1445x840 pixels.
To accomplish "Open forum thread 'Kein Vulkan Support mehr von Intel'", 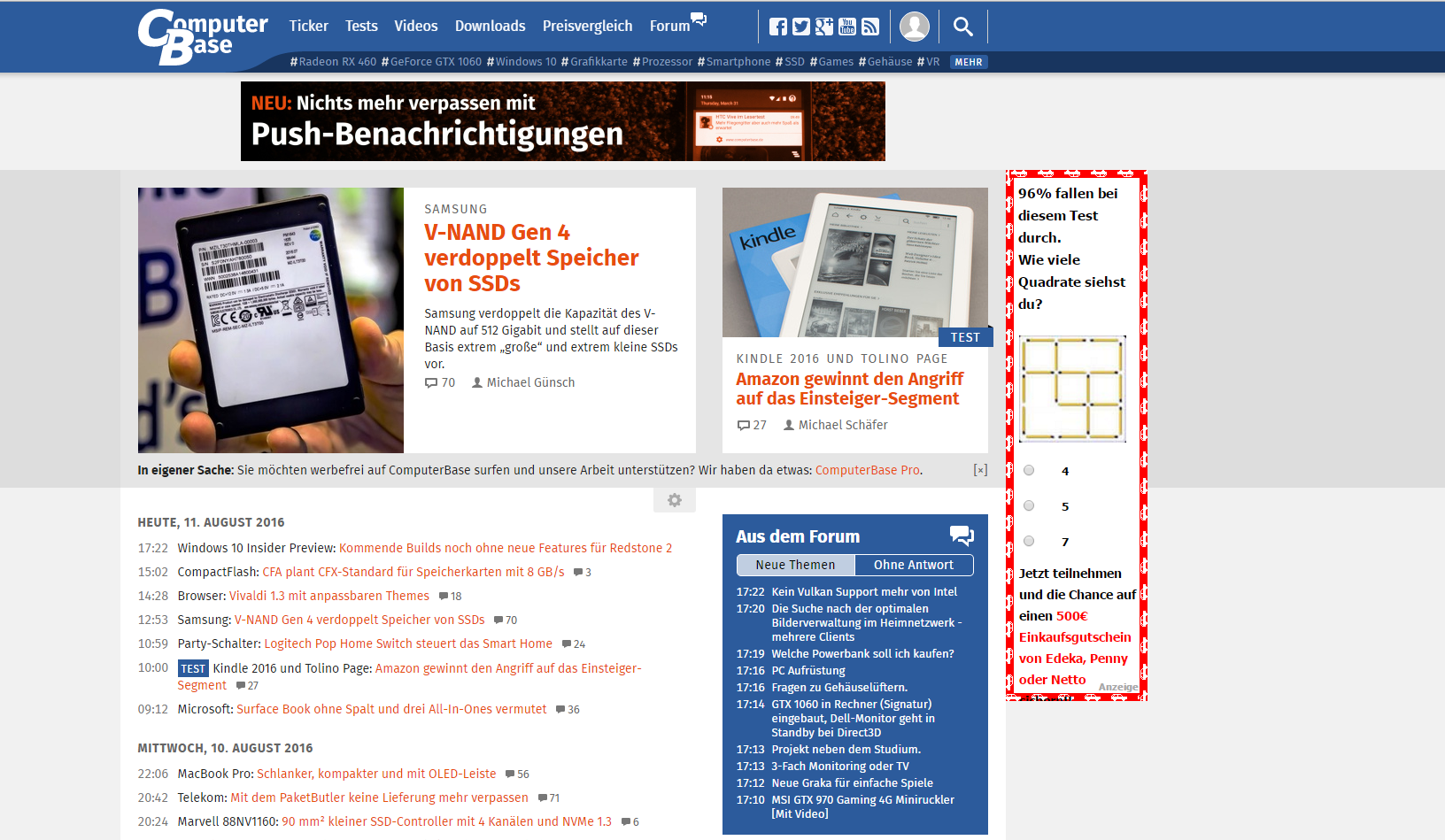I will pos(864,591).
